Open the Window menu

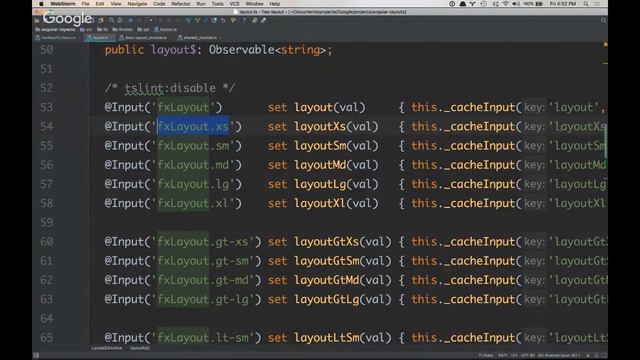(x=254, y=4)
